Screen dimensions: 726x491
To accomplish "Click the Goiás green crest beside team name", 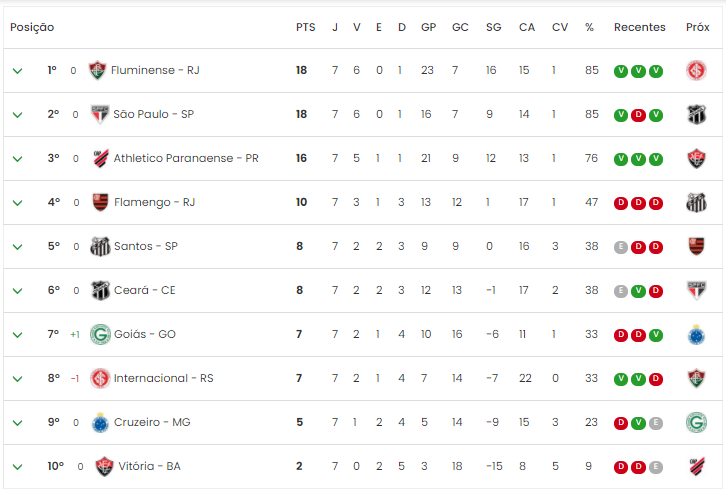I will (100, 334).
